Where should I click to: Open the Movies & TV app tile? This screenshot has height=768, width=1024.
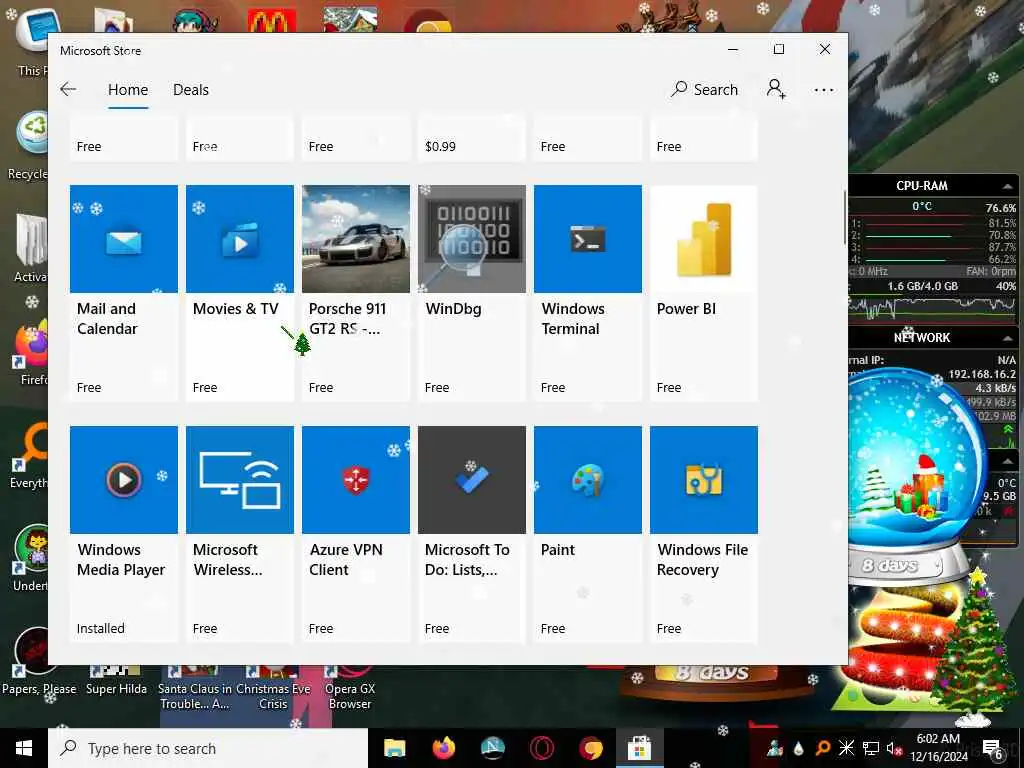point(240,293)
